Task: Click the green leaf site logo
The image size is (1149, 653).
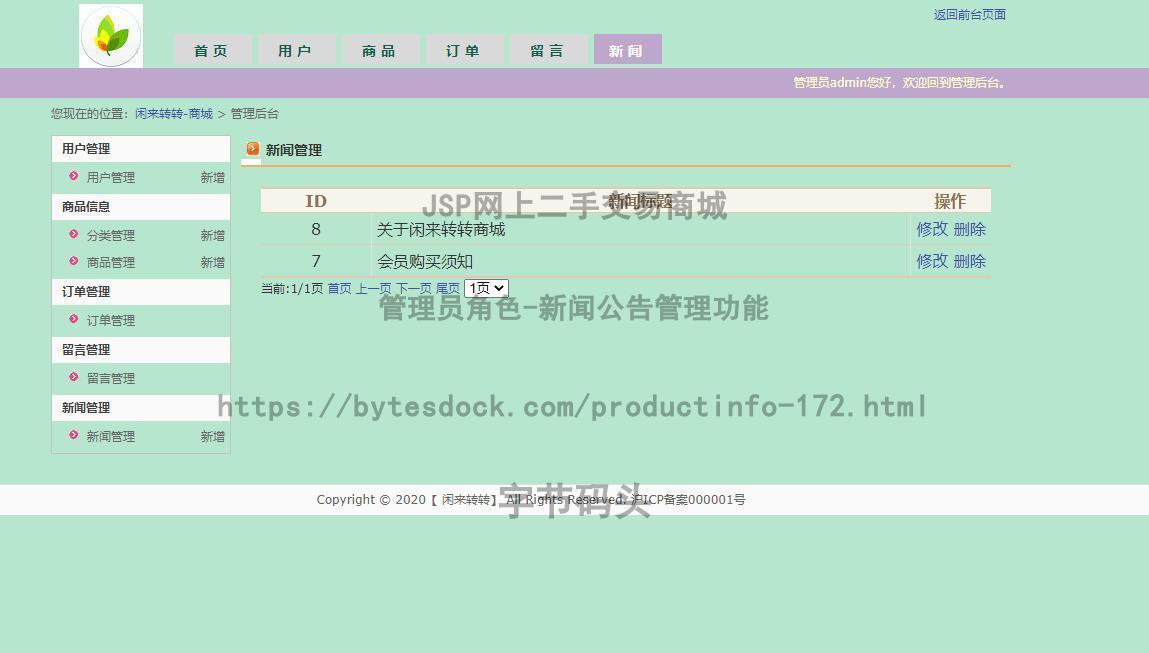Action: [x=110, y=35]
